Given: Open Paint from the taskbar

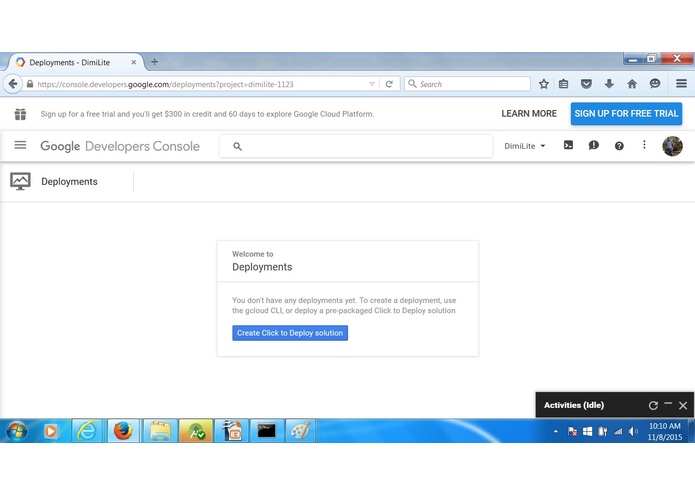Looking at the screenshot, I should point(301,431).
